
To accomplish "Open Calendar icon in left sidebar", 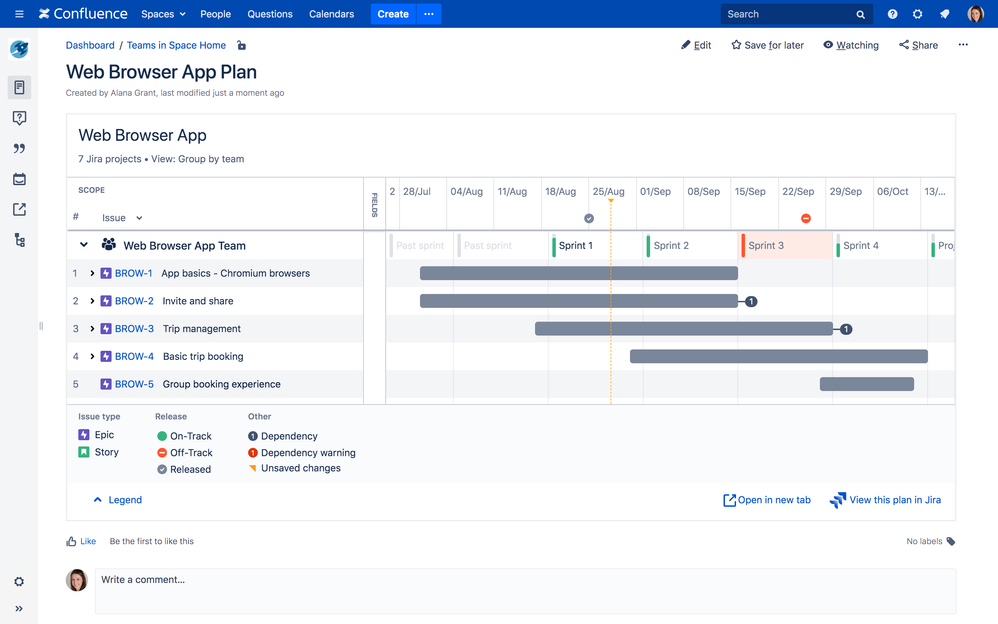I will (19, 179).
